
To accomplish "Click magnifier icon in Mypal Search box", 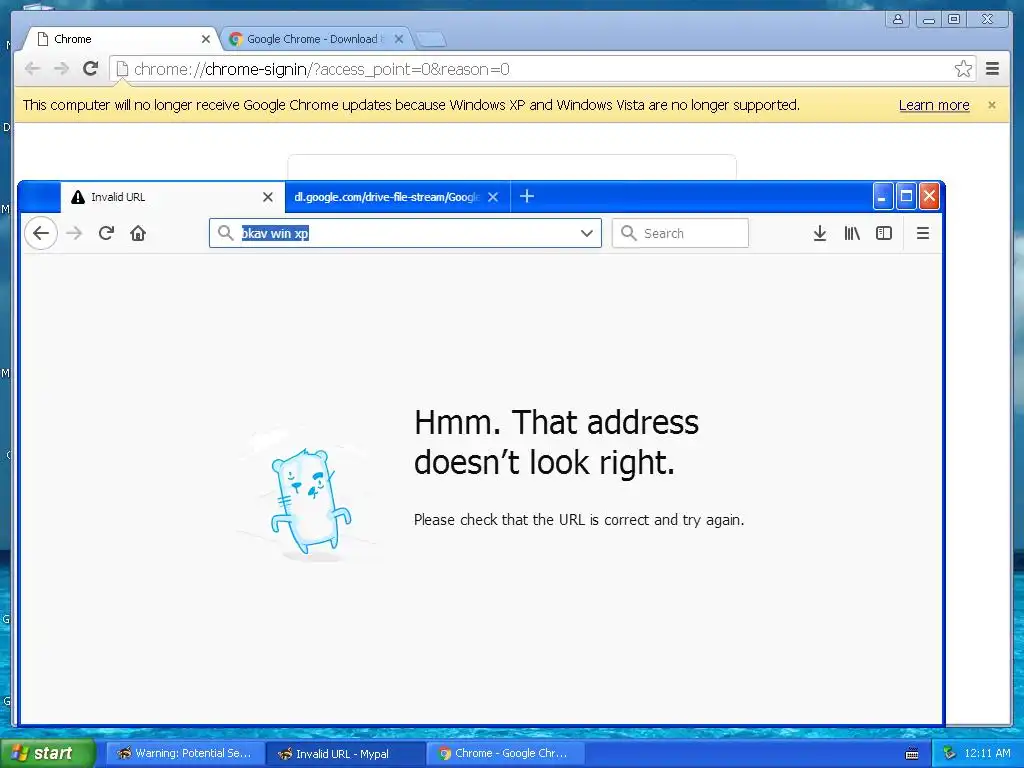I will [628, 233].
